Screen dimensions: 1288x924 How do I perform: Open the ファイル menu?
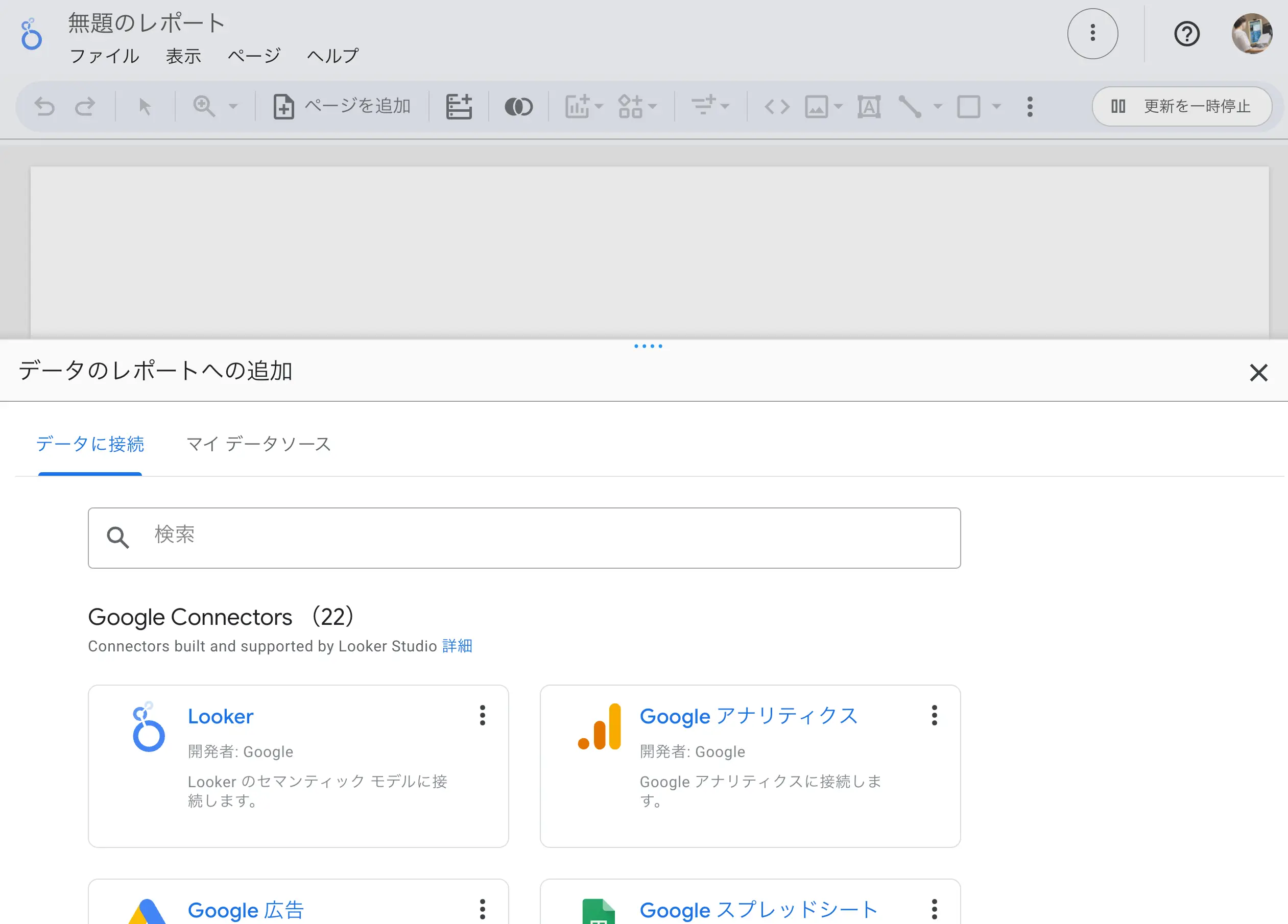pyautogui.click(x=105, y=56)
